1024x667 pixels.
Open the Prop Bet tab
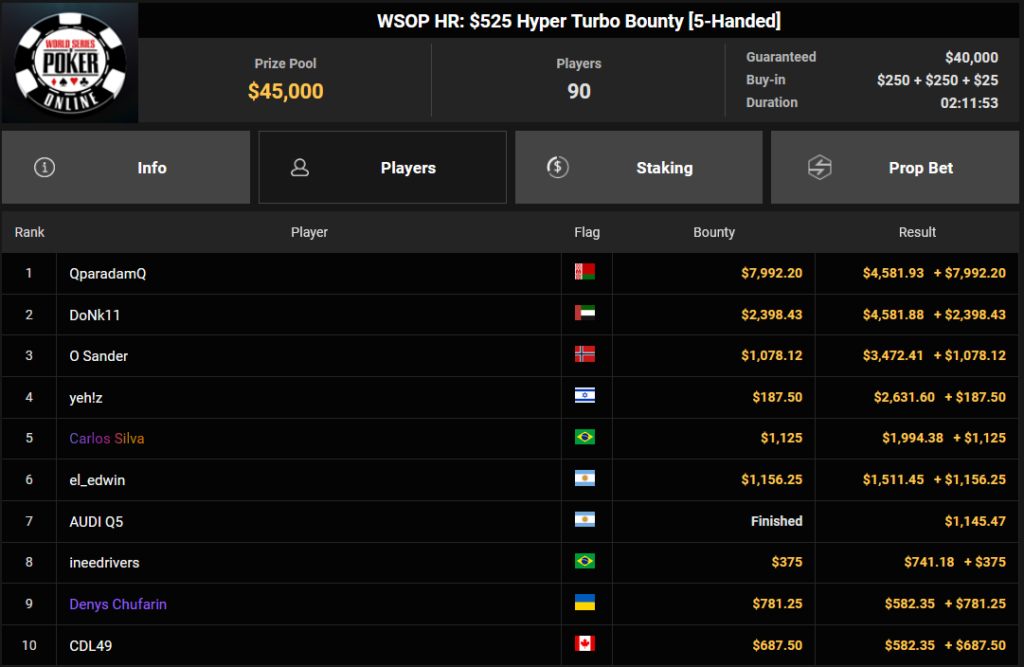click(895, 167)
